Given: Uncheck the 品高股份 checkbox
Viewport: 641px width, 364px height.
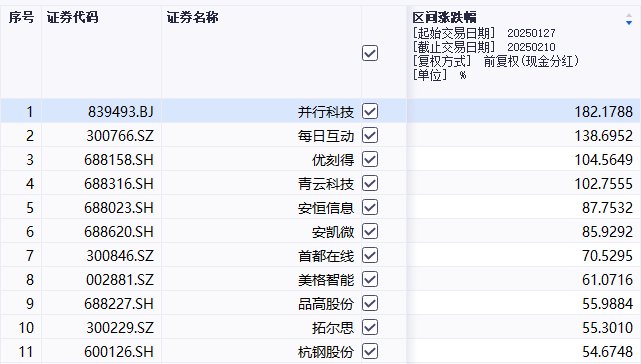Looking at the screenshot, I should coord(370,303).
